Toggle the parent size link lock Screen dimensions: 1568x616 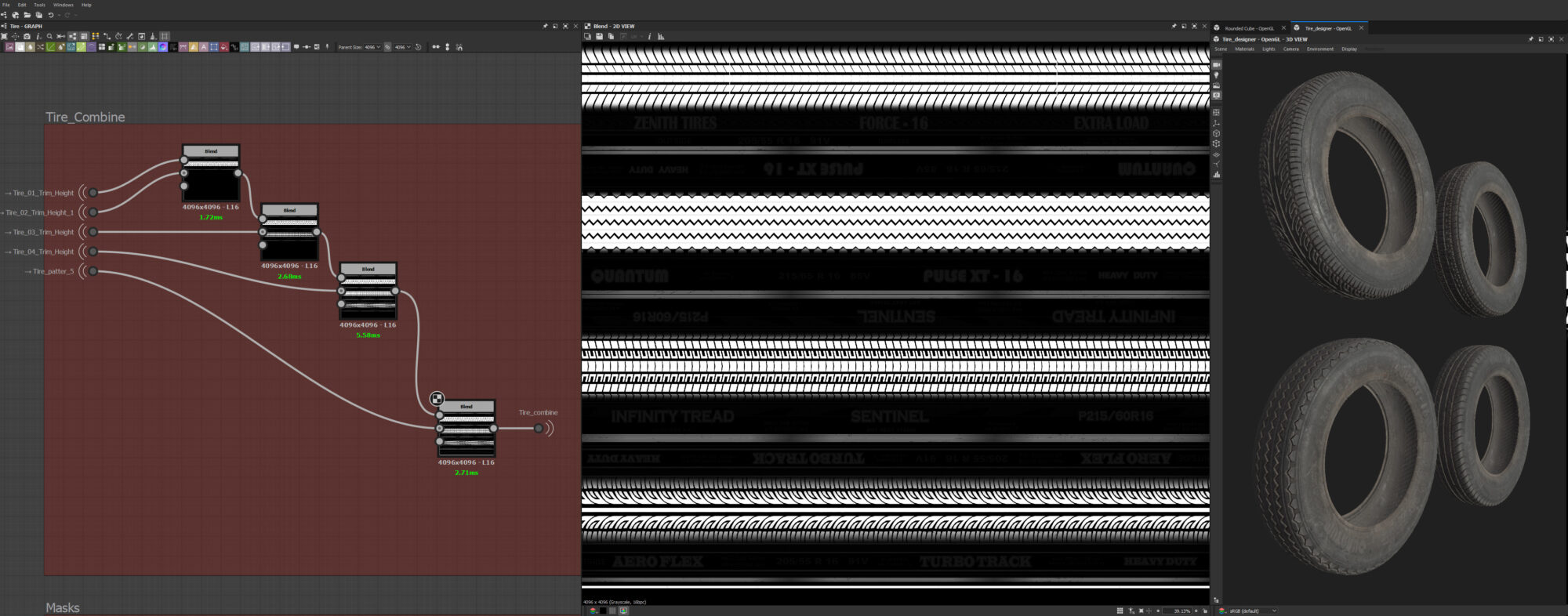387,47
